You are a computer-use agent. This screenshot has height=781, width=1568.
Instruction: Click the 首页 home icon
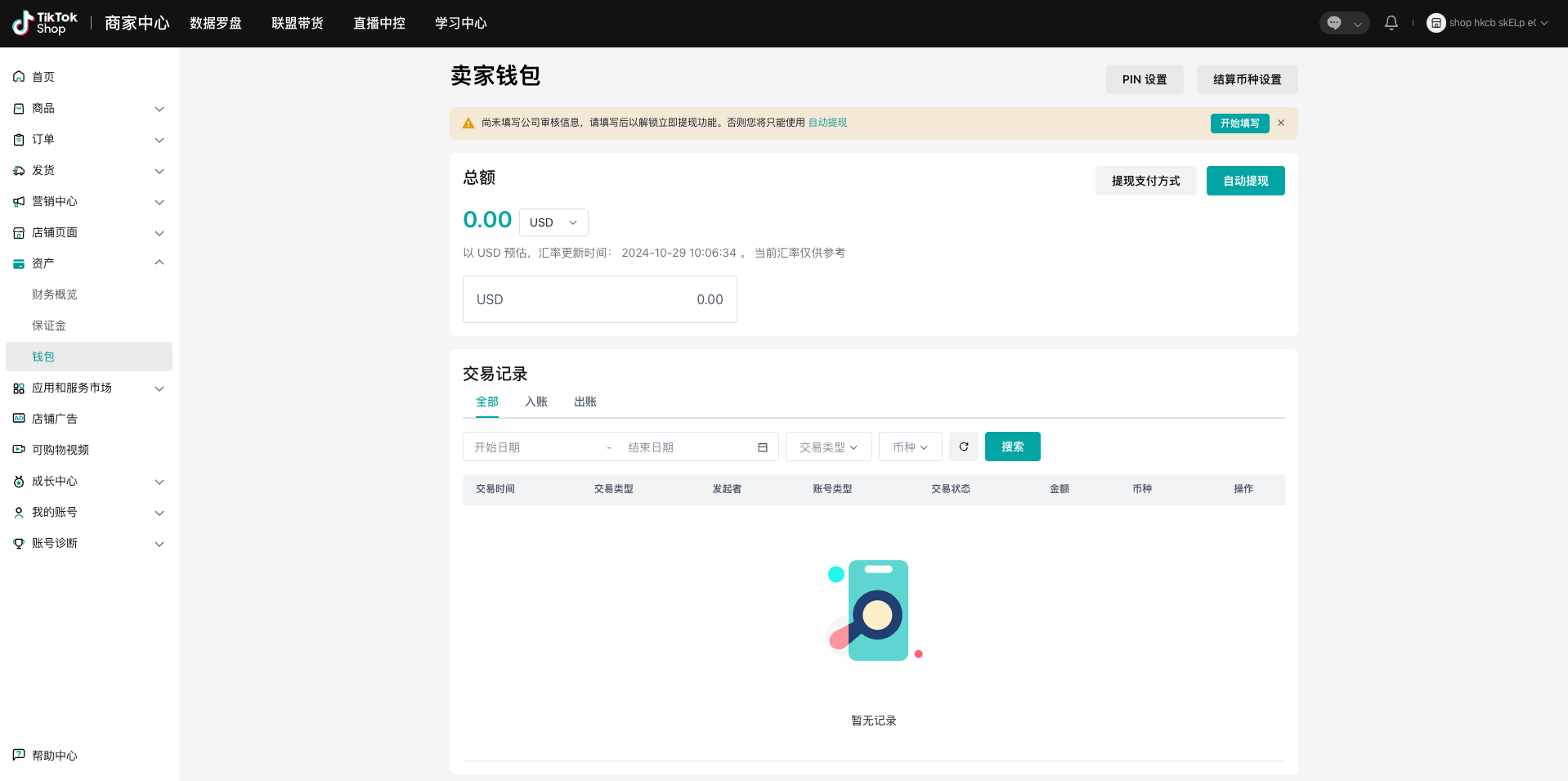[x=19, y=77]
